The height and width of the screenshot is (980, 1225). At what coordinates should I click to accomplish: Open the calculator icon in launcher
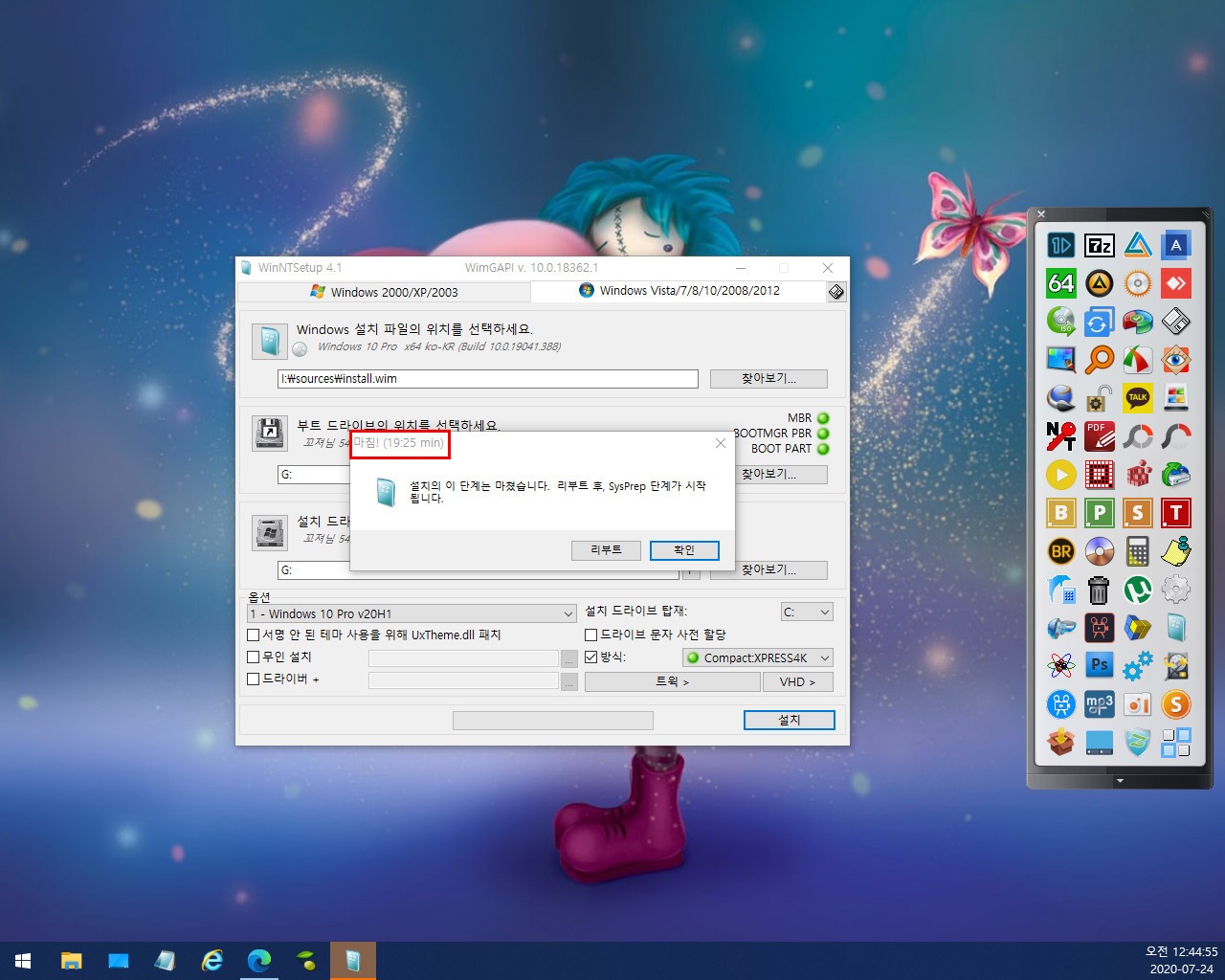click(x=1137, y=551)
